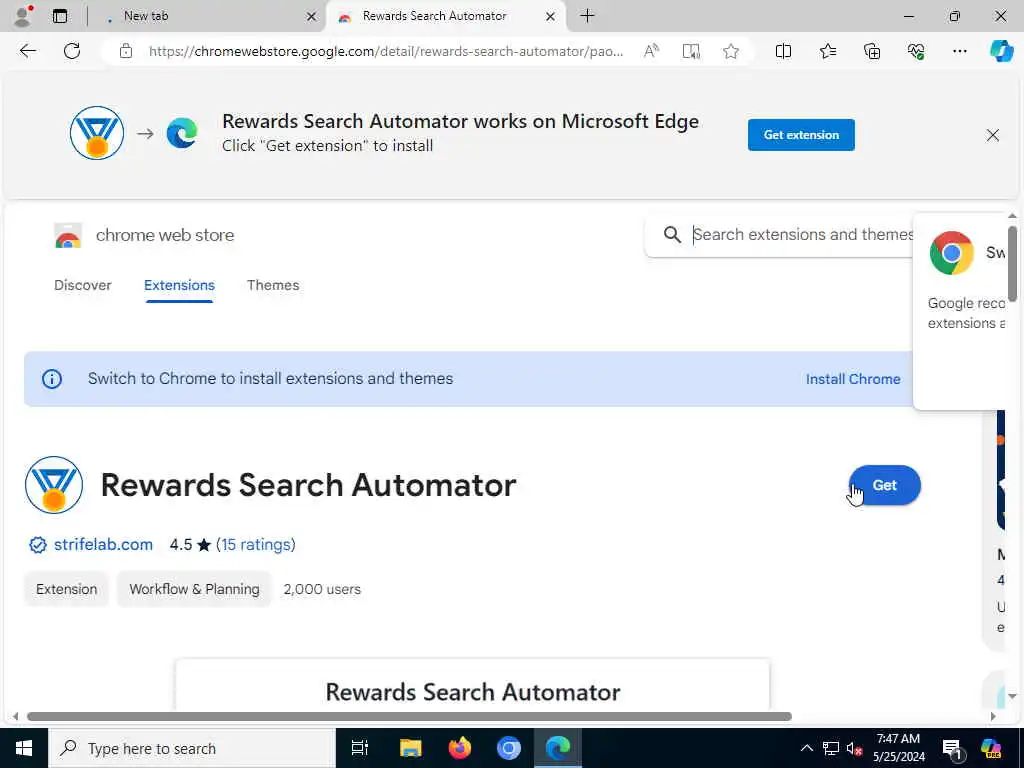Click the info icon in Chrome notice
Image resolution: width=1024 pixels, height=768 pixels.
pyautogui.click(x=52, y=379)
